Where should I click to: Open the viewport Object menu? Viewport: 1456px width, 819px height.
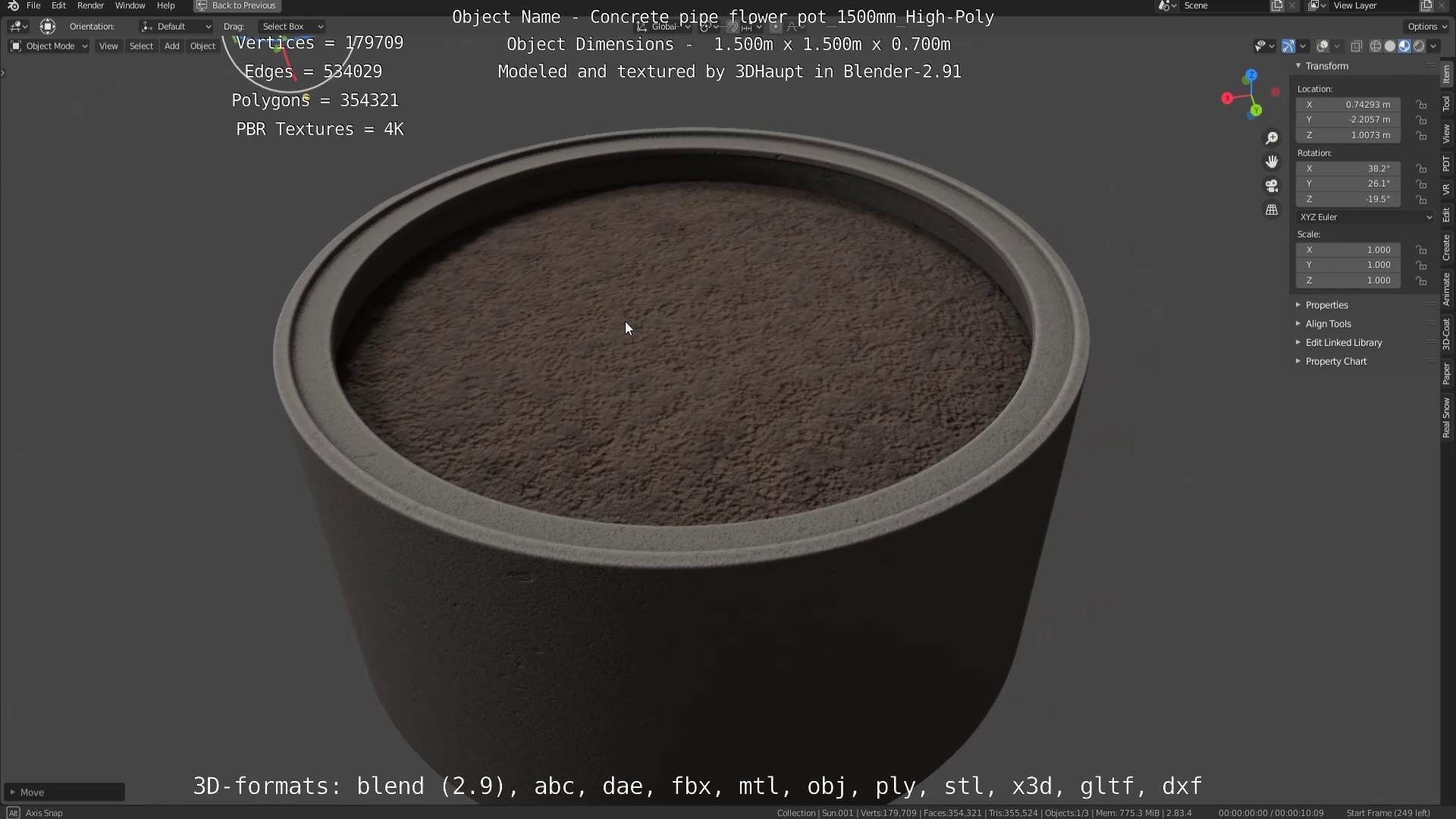coord(202,46)
